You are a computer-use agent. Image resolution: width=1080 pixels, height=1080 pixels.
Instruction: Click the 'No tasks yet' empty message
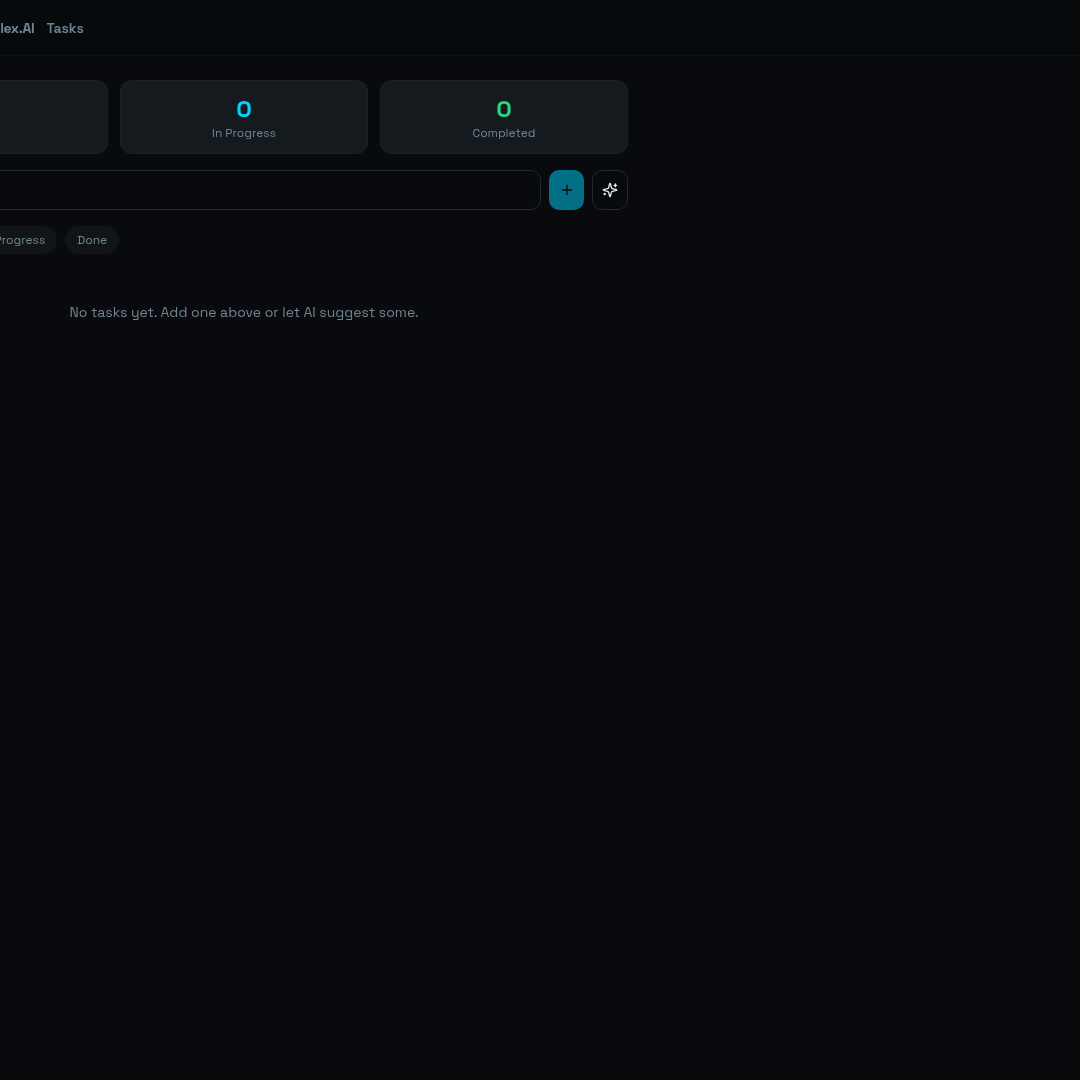(x=244, y=312)
